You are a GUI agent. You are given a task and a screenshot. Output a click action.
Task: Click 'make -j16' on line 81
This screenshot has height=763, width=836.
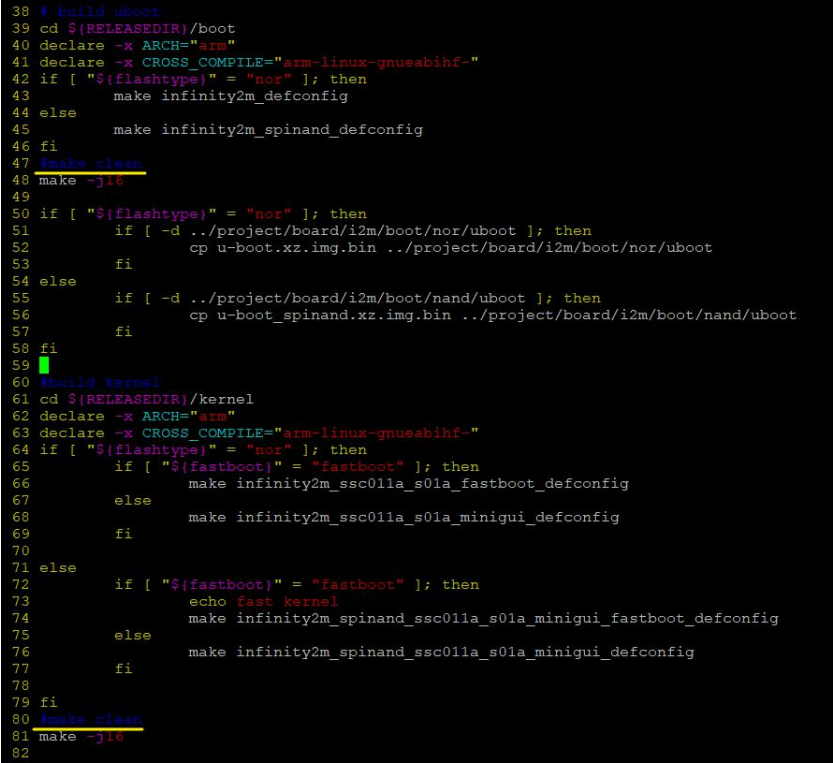point(82,736)
